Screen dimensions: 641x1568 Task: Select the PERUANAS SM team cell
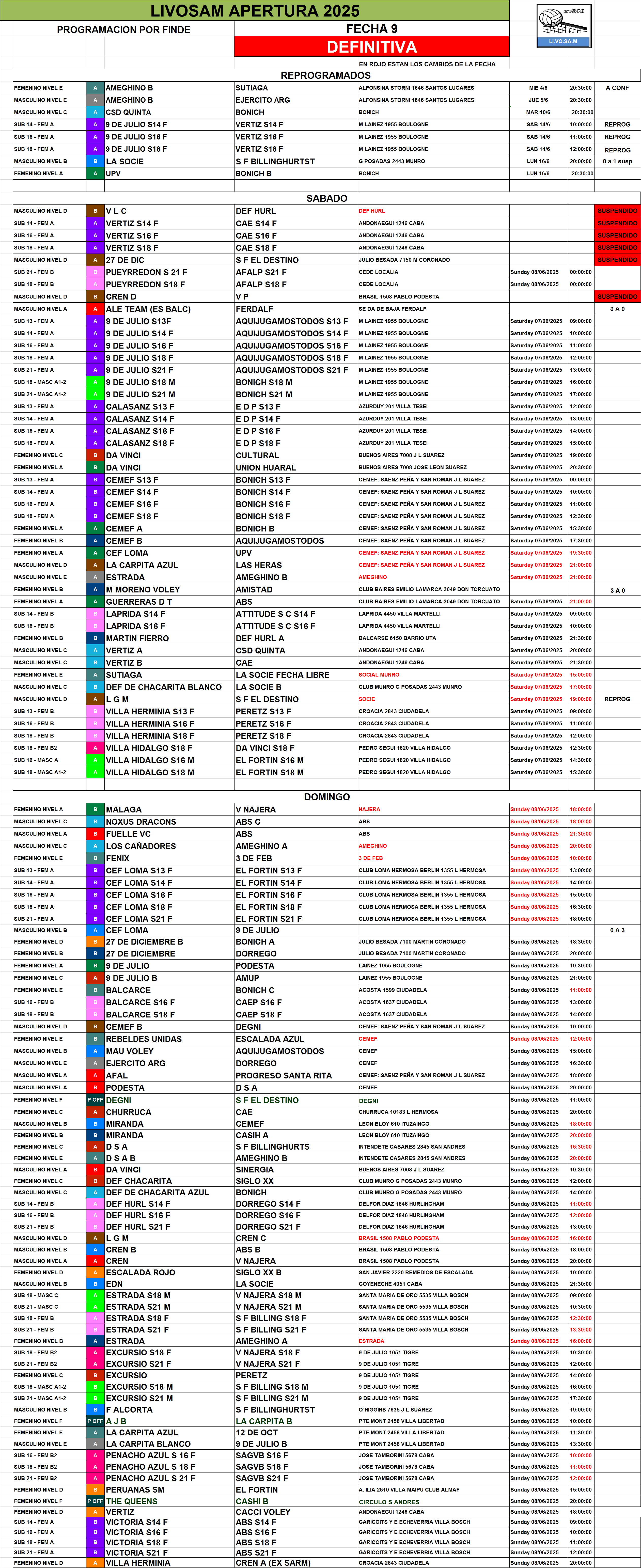[169, 1489]
